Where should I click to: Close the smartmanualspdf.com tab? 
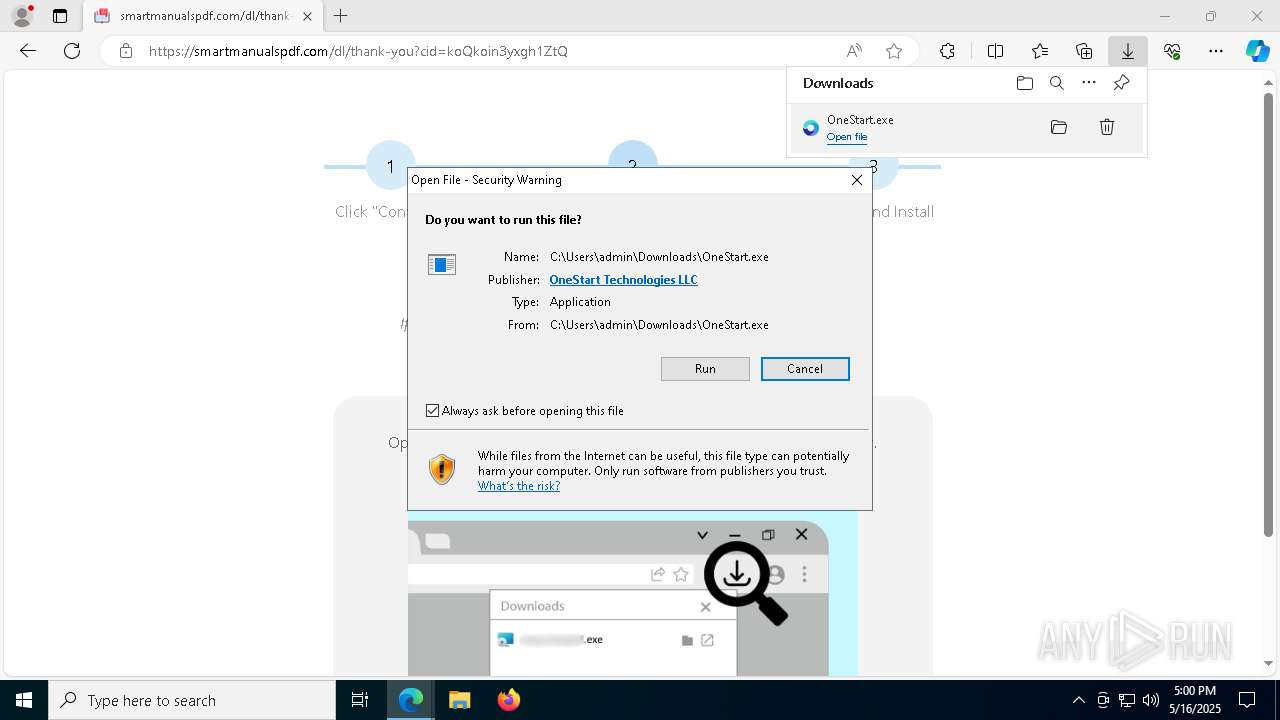coord(307,16)
